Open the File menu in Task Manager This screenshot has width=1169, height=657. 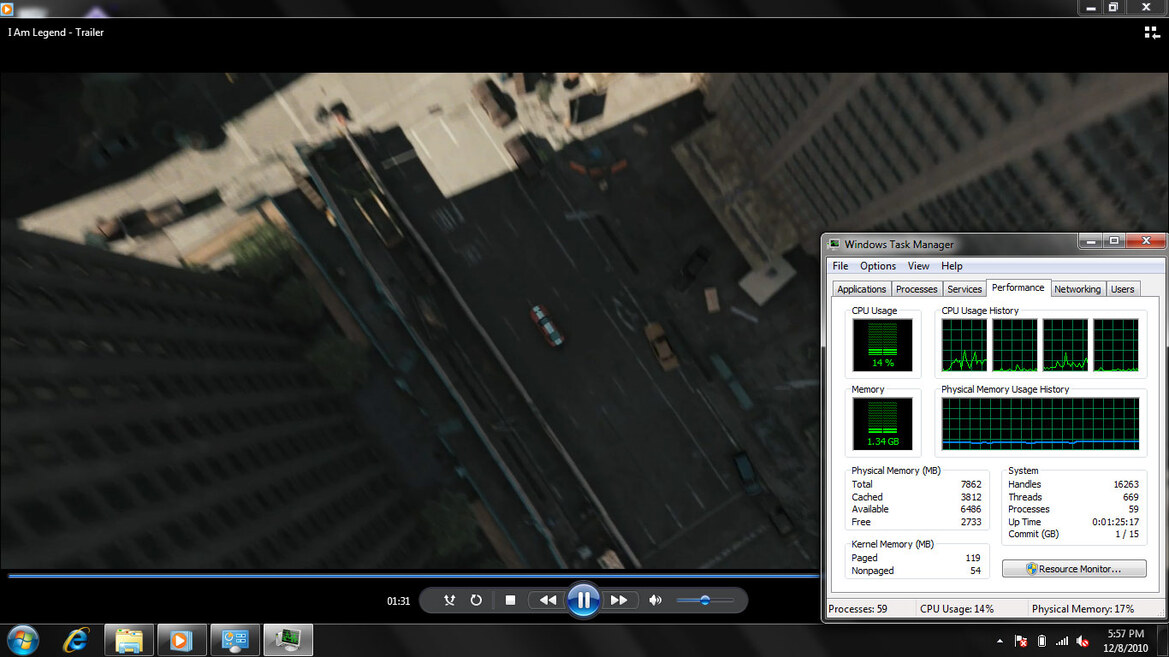[840, 266]
